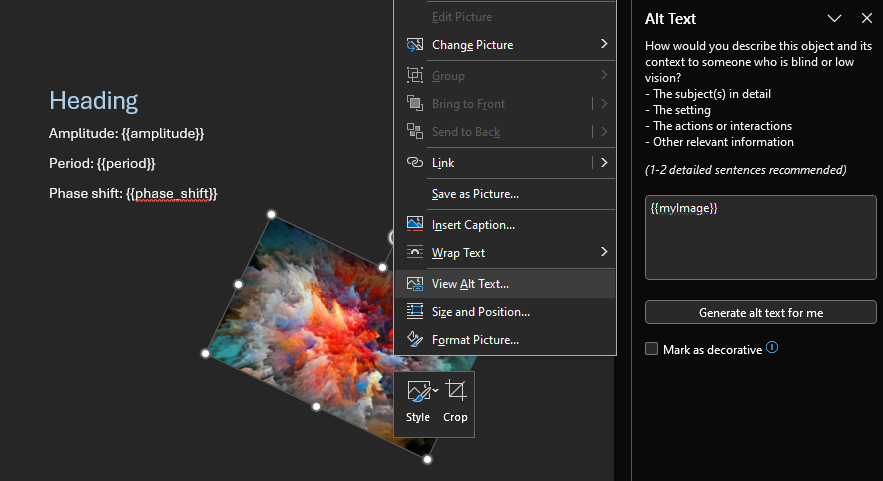
Task: Click the Heading text in document
Action: click(93, 100)
